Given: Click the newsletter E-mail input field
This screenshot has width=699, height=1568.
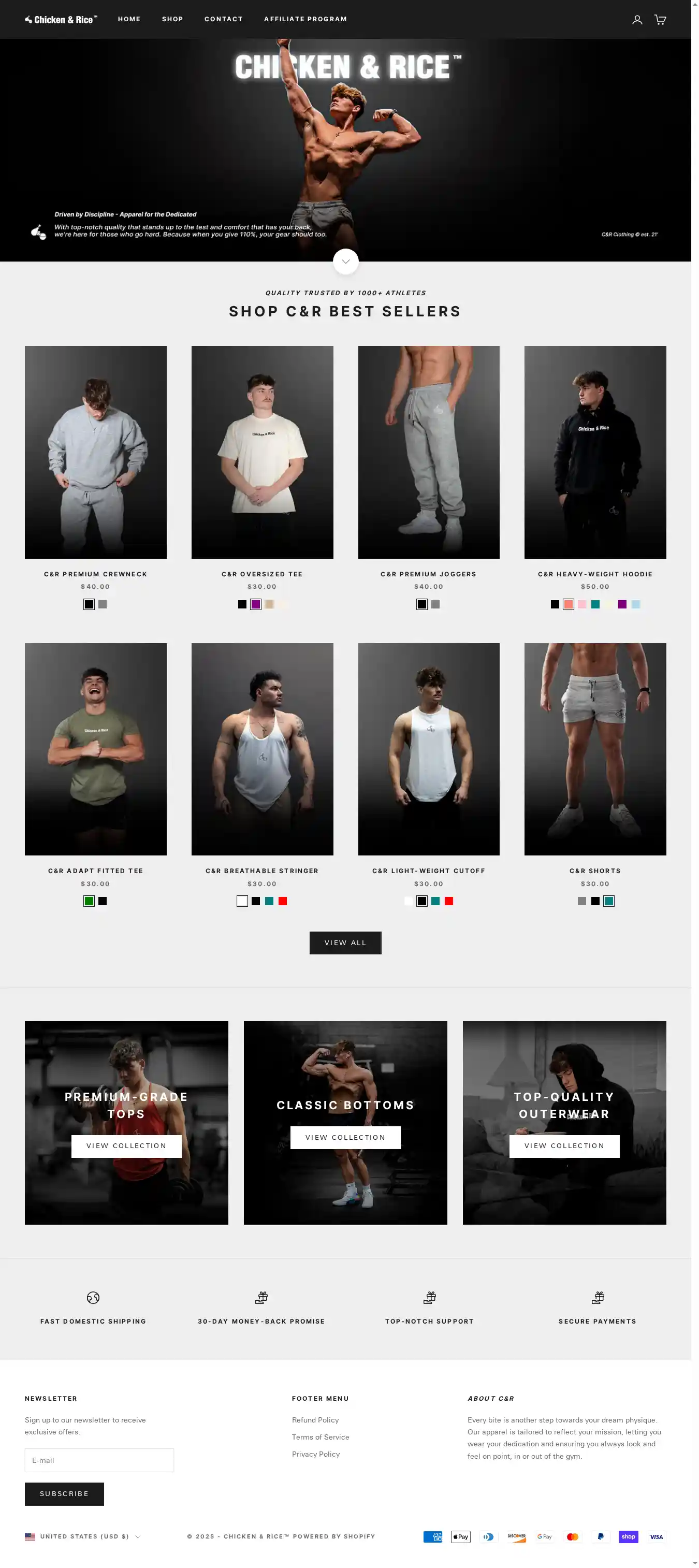Looking at the screenshot, I should tap(99, 1461).
